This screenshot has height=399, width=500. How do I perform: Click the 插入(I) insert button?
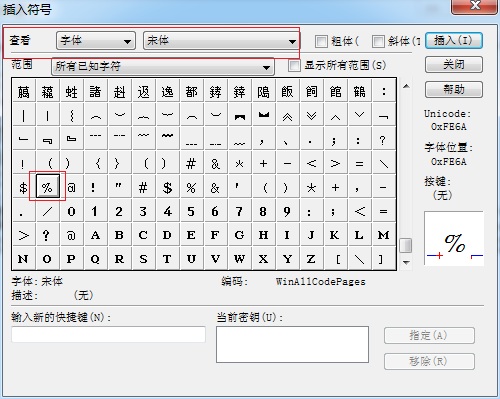click(x=454, y=41)
